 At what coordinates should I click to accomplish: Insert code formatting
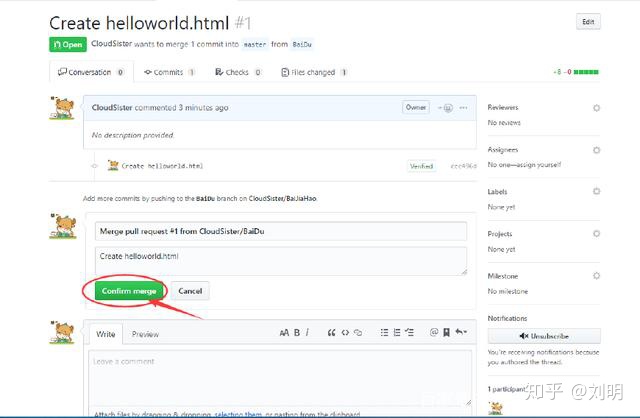(345, 333)
